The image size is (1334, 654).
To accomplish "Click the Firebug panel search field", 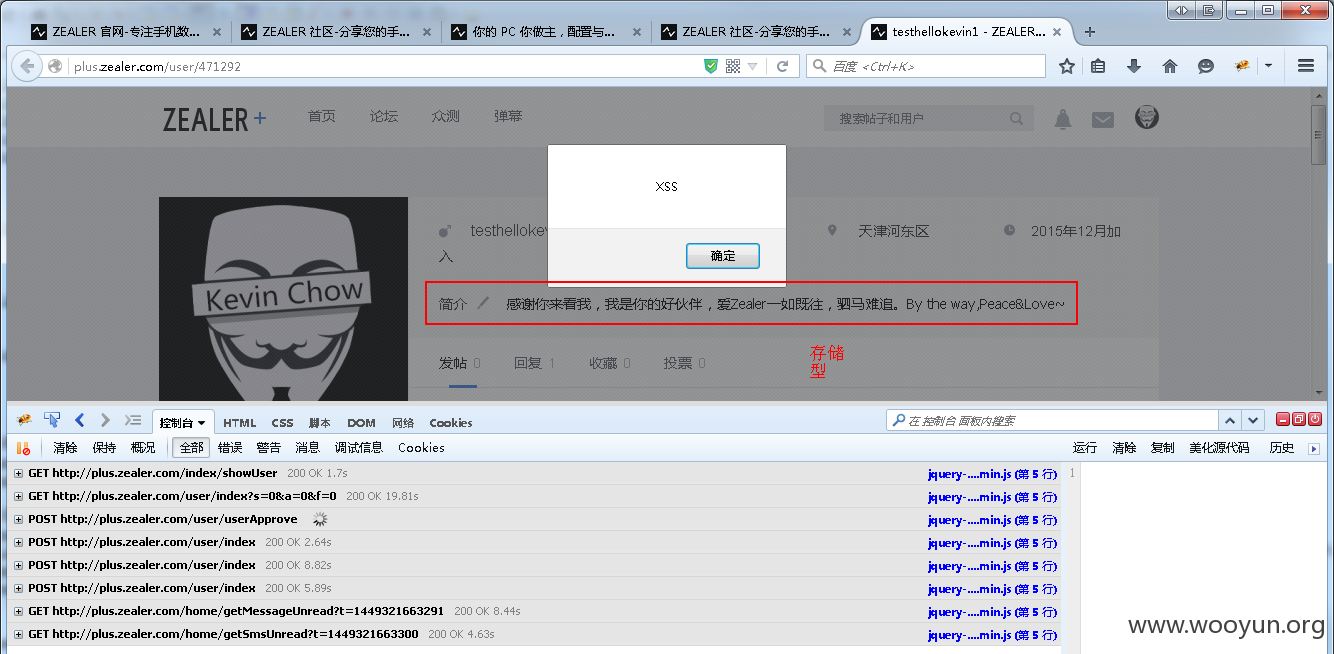I will click(1052, 421).
